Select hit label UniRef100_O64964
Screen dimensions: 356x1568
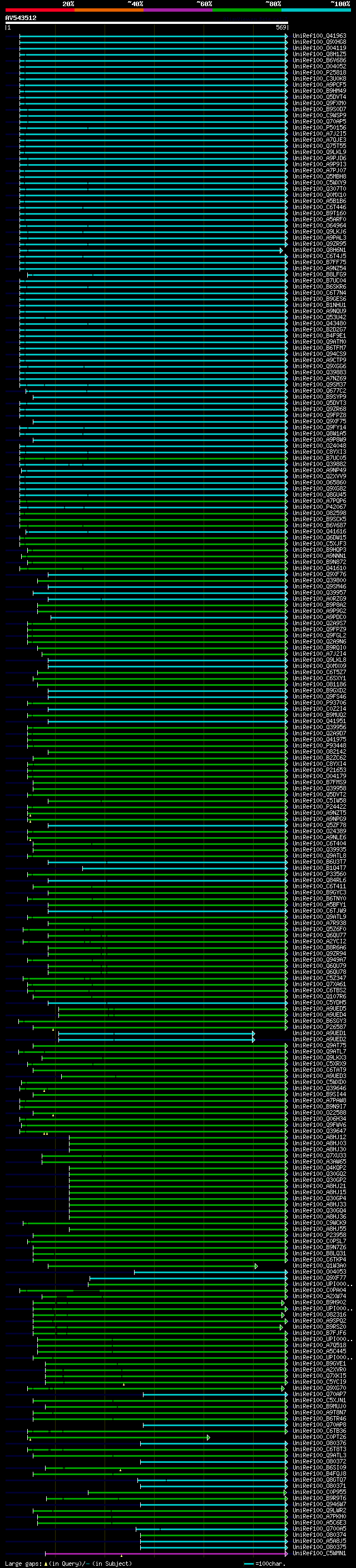[319, 225]
